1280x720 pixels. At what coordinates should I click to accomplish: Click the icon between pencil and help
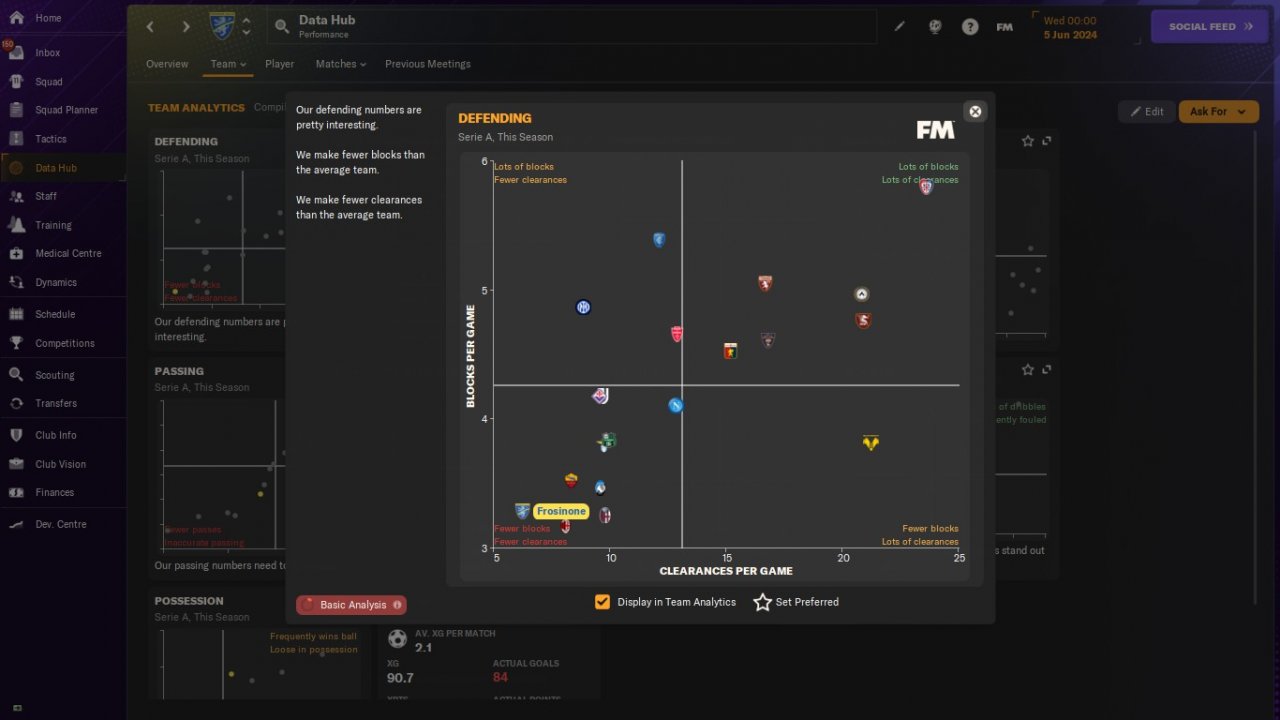(935, 27)
